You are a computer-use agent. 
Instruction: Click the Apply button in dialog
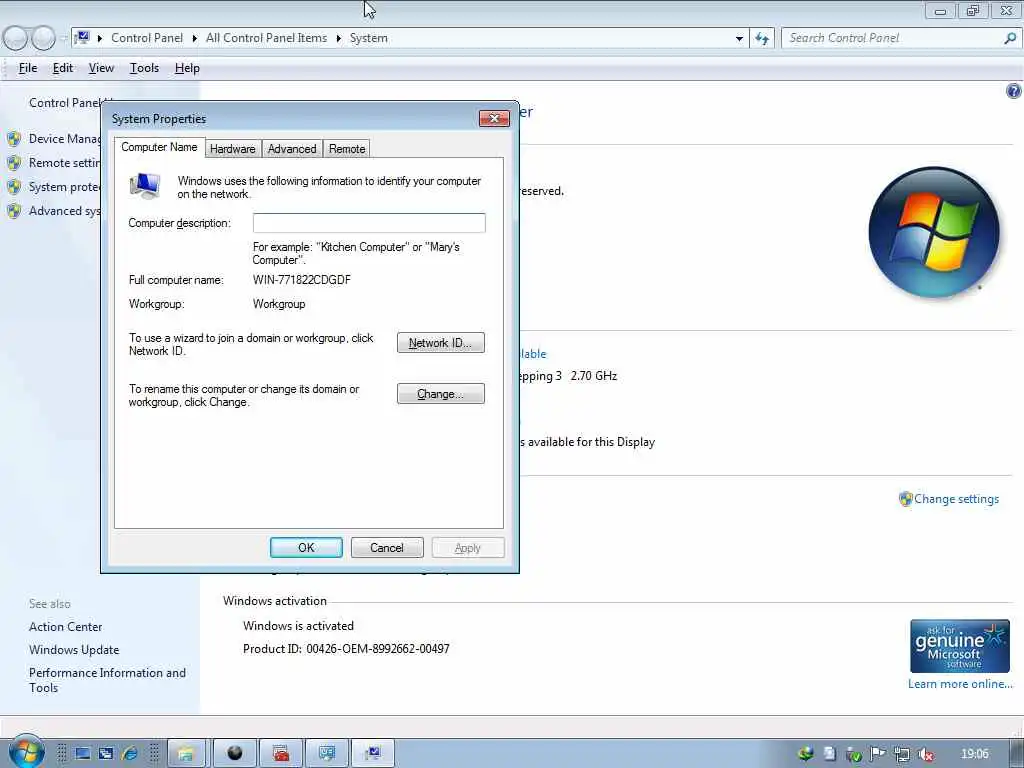coord(468,547)
